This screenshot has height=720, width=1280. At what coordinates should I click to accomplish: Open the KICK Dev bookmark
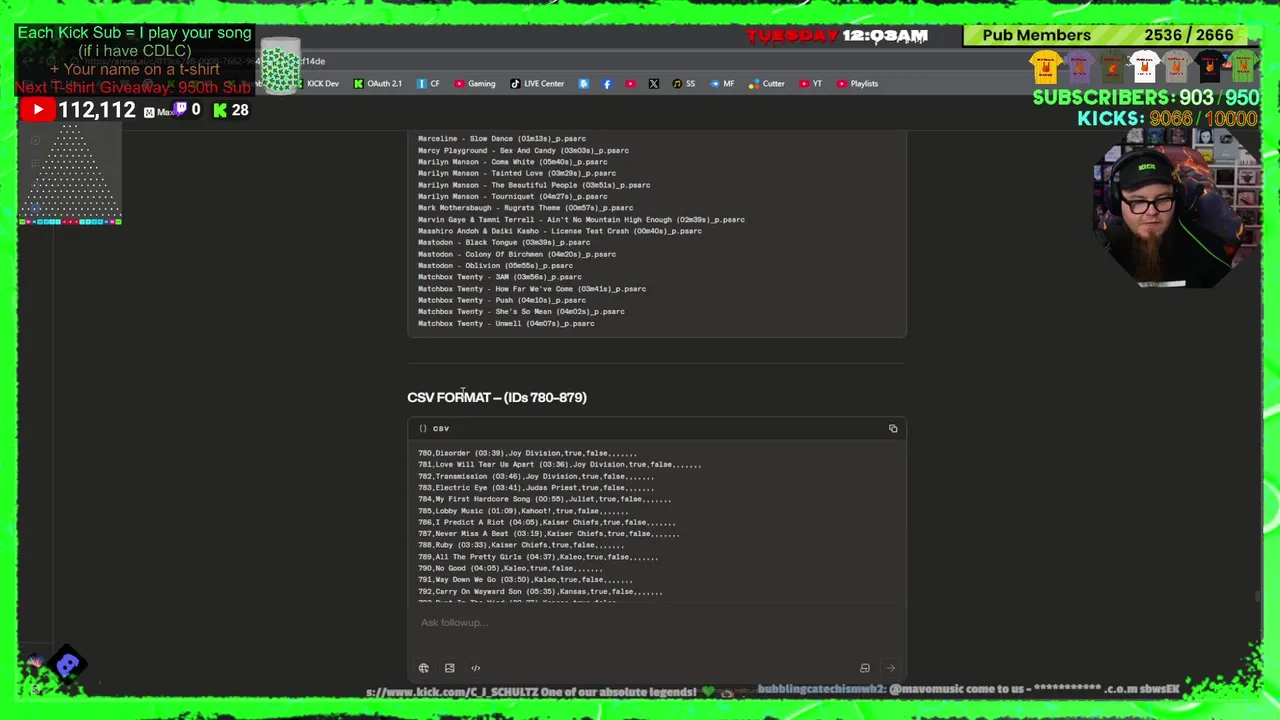point(316,84)
